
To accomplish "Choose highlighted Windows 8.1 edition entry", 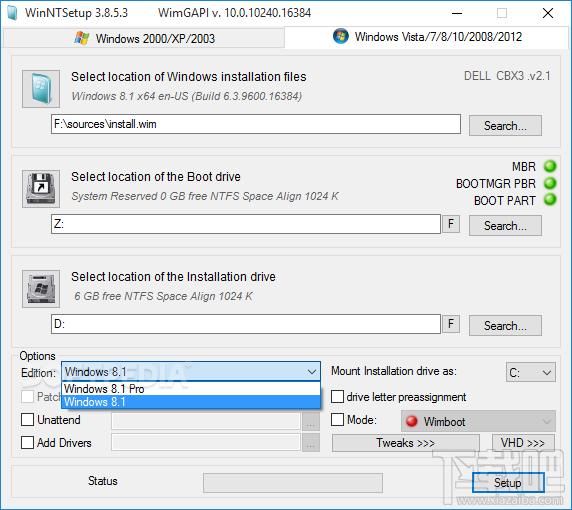I will tap(191, 402).
